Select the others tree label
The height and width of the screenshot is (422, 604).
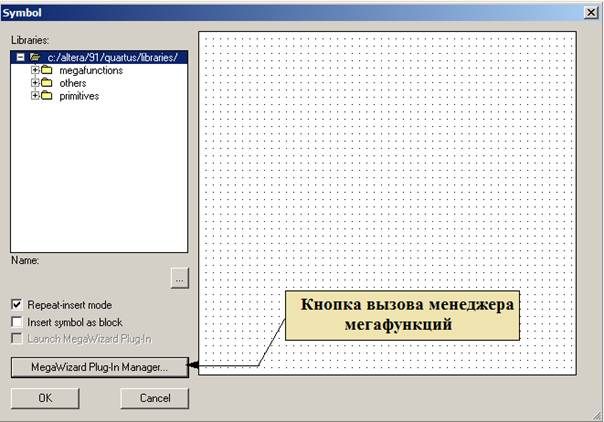coord(72,83)
